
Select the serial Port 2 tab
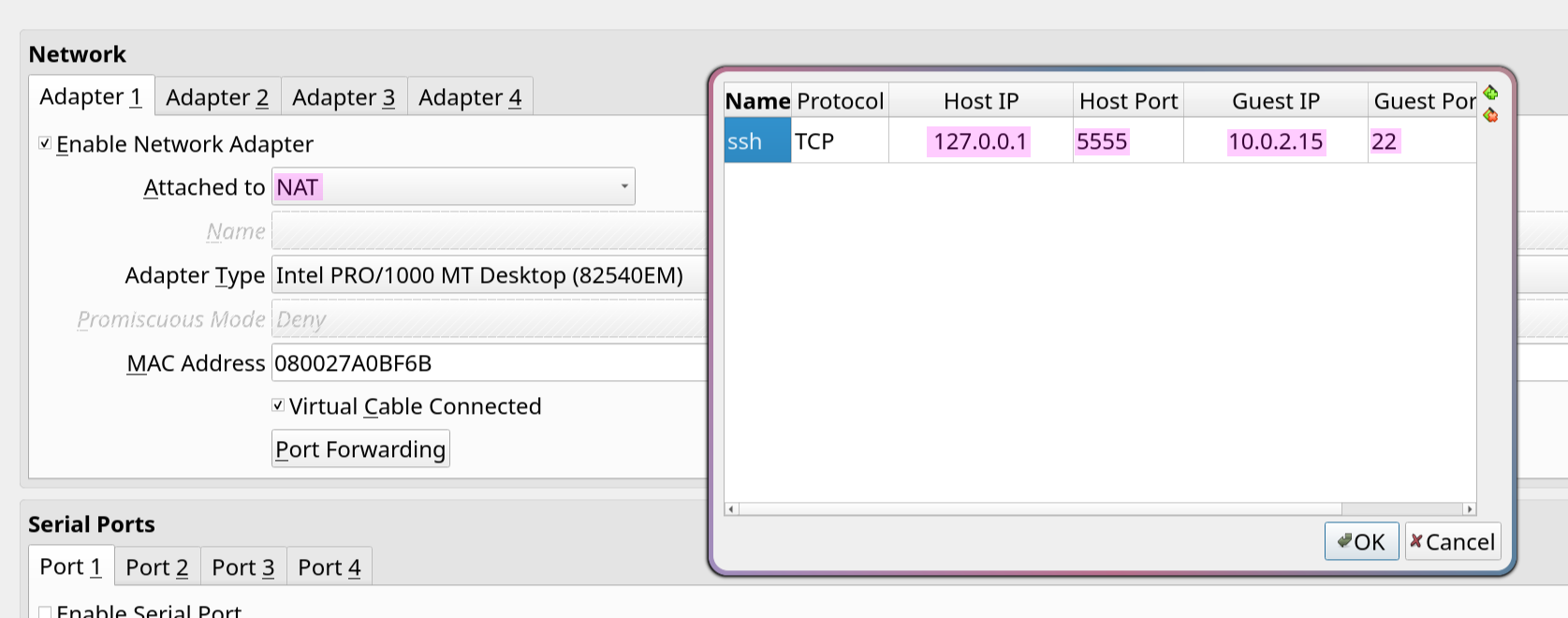pyautogui.click(x=156, y=567)
